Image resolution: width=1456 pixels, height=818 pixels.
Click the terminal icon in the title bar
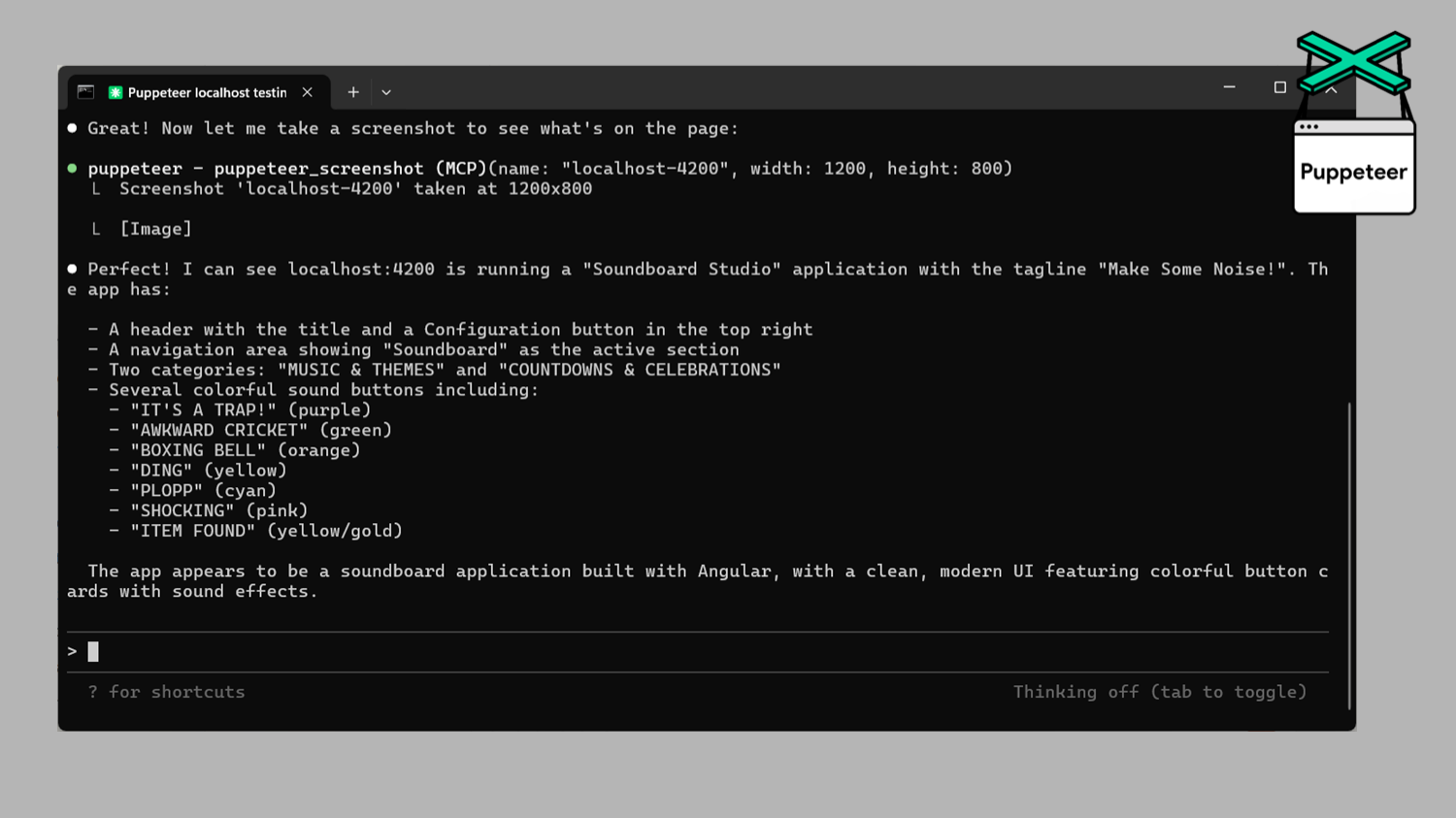coord(85,92)
